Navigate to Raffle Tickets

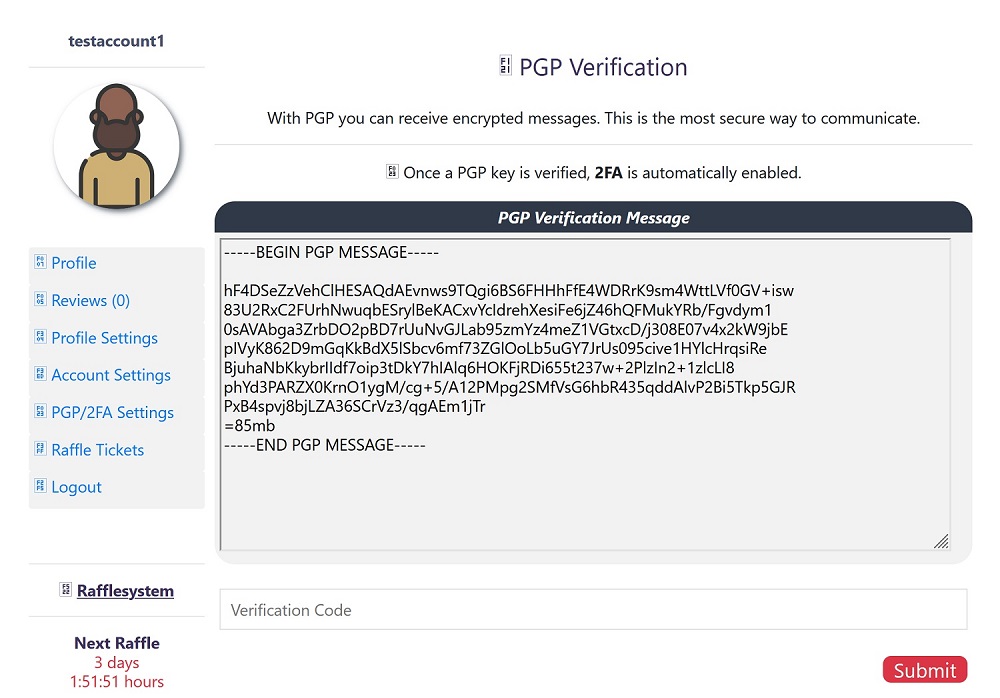(x=97, y=449)
